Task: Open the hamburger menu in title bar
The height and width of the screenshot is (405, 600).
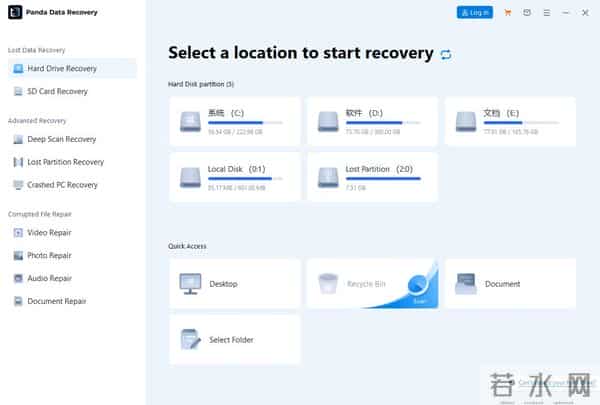Action: coord(544,13)
